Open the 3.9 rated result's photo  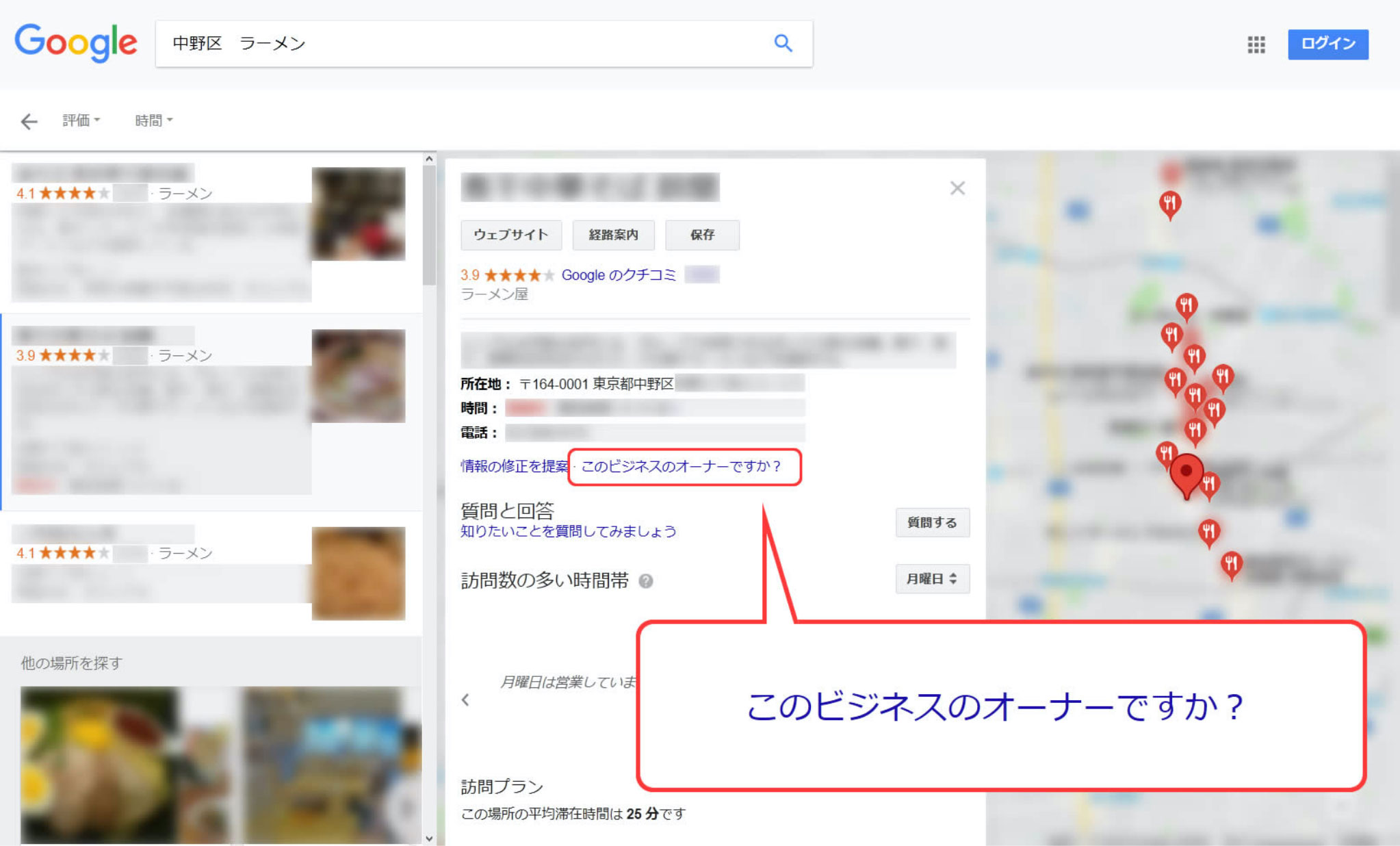point(358,376)
